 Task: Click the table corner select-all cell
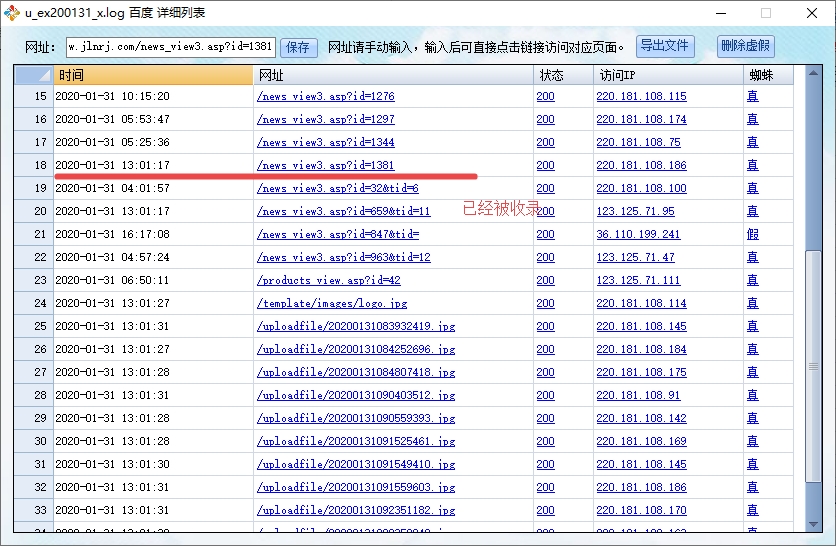[33, 75]
